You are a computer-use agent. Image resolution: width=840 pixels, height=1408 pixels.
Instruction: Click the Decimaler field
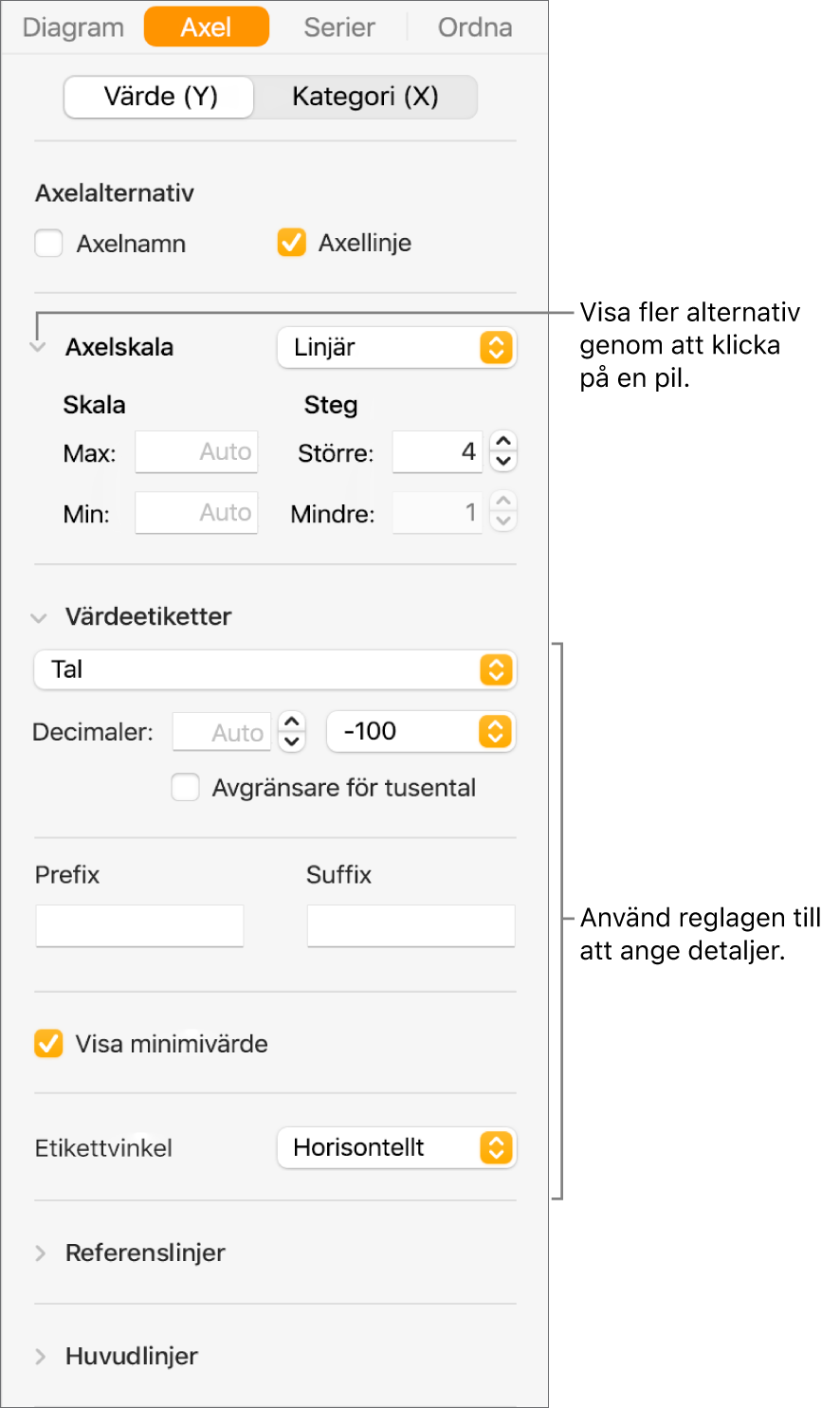222,732
